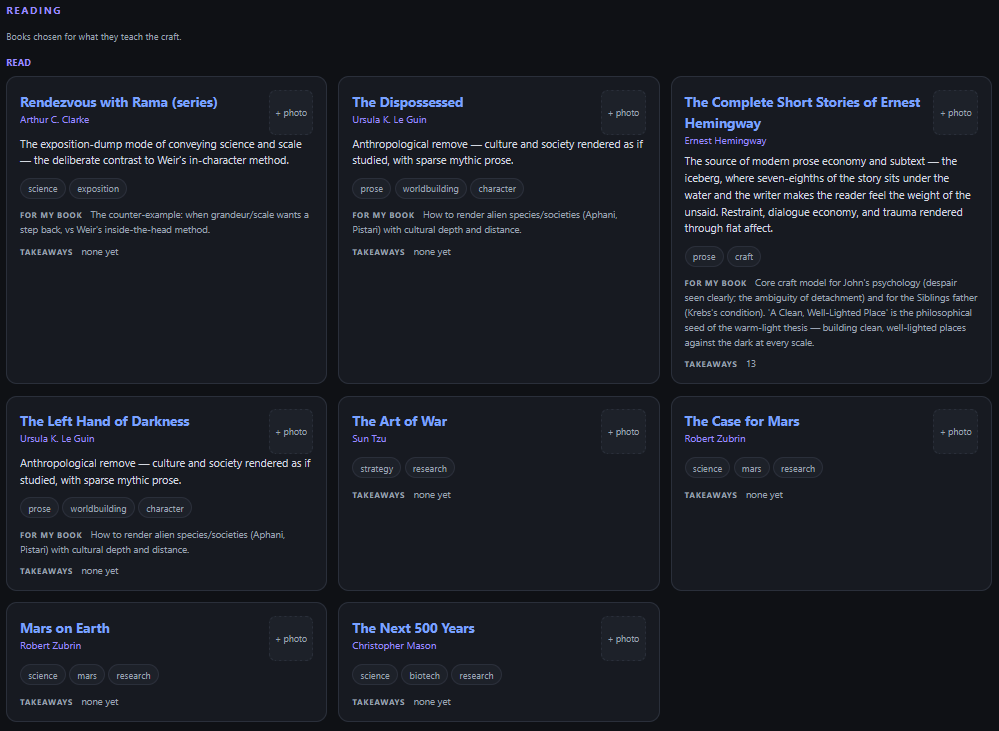
Task: Click Robert Zubrin under Mars on Earth
Action: click(50, 646)
